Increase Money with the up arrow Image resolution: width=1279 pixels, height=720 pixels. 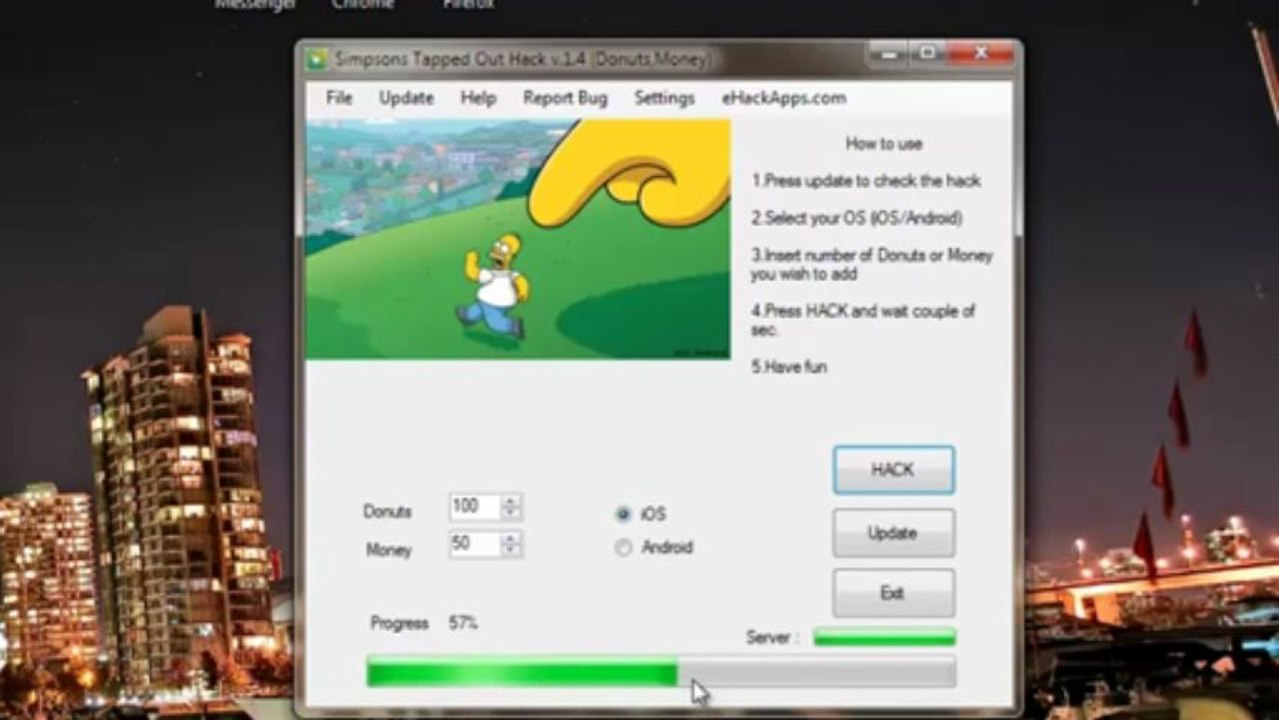point(511,538)
